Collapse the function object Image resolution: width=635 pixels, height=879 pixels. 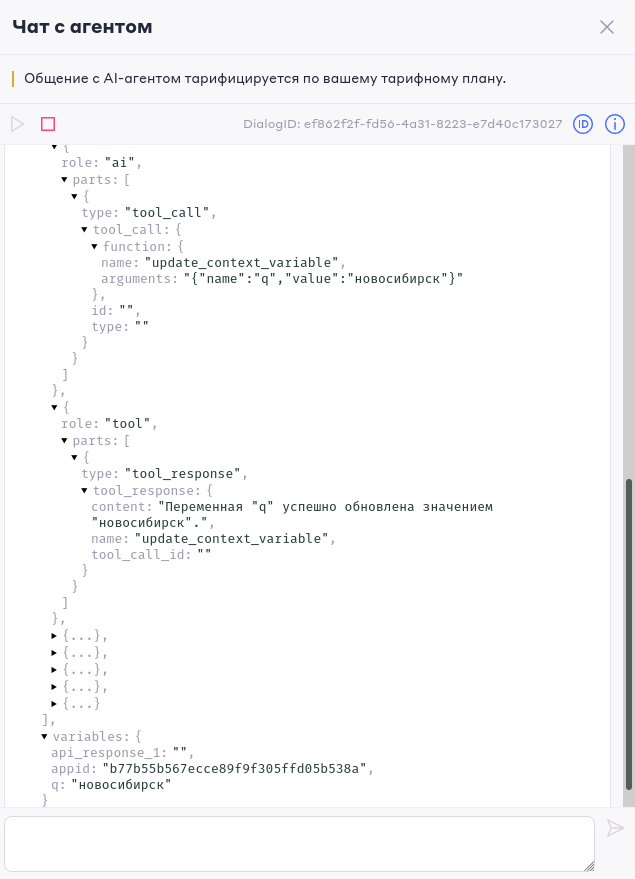[x=94, y=246]
